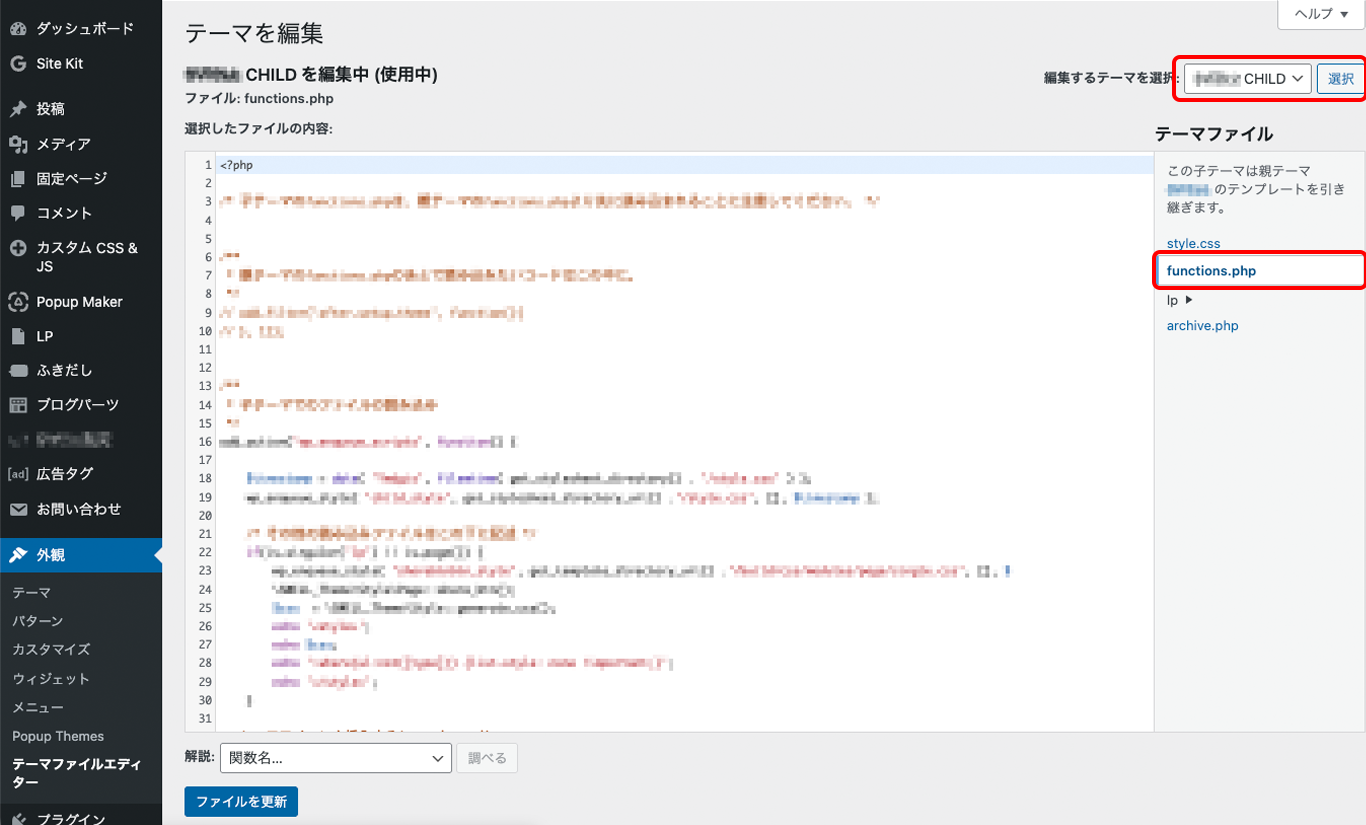Click the Dashboard gauge icon
Screen dimensions: 1366x825
click(18, 29)
